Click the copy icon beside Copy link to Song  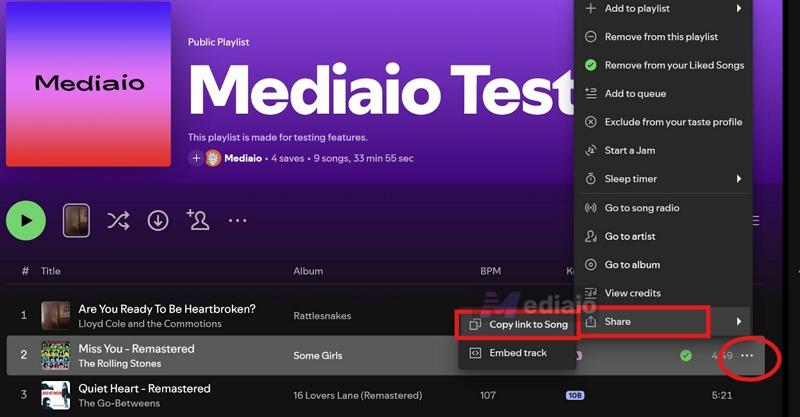pos(475,325)
